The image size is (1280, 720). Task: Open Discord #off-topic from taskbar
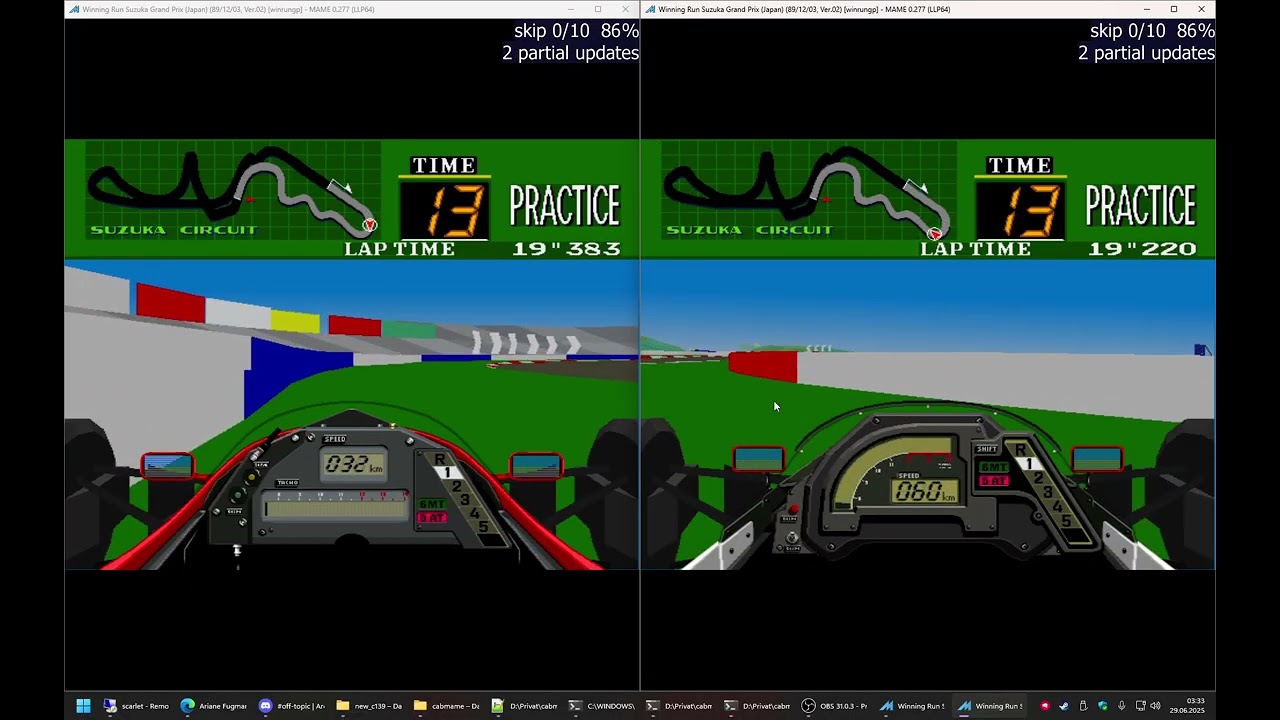[292, 706]
